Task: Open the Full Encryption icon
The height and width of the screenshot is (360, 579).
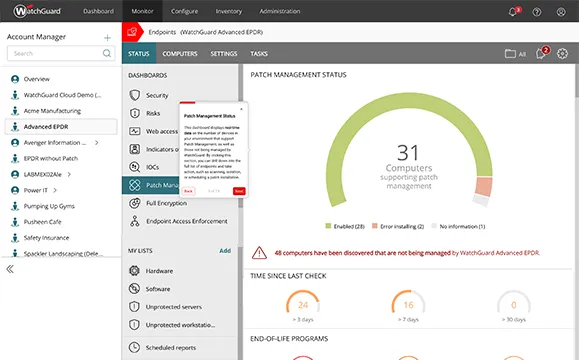Action: pyautogui.click(x=134, y=203)
